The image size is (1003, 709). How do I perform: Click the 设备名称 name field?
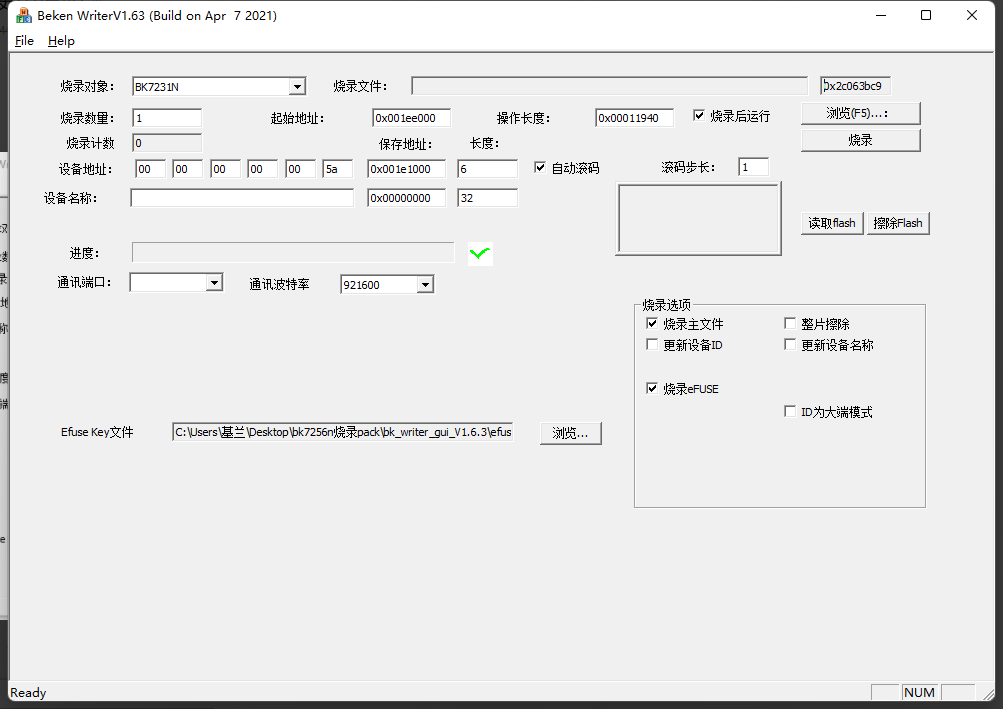click(242, 198)
